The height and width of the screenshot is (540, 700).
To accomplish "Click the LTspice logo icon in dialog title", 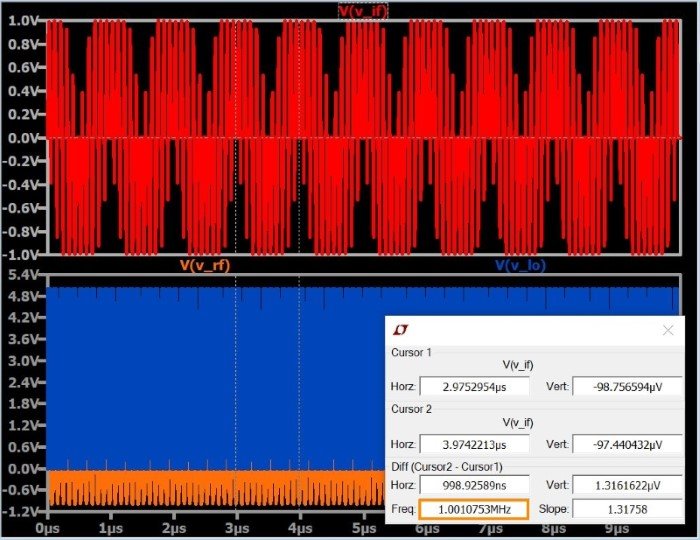I will tap(401, 330).
